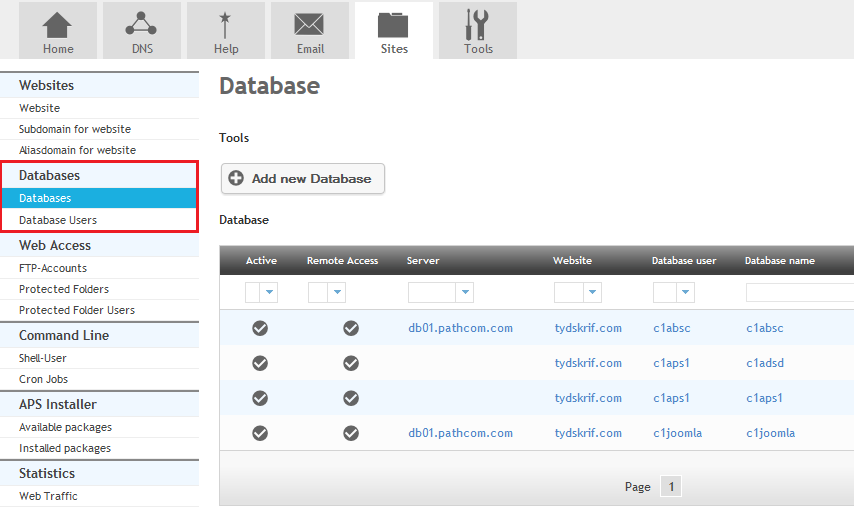Image resolution: width=854 pixels, height=509 pixels.
Task: Toggle Remote Access checkmark for c1adsd row
Action: (351, 363)
